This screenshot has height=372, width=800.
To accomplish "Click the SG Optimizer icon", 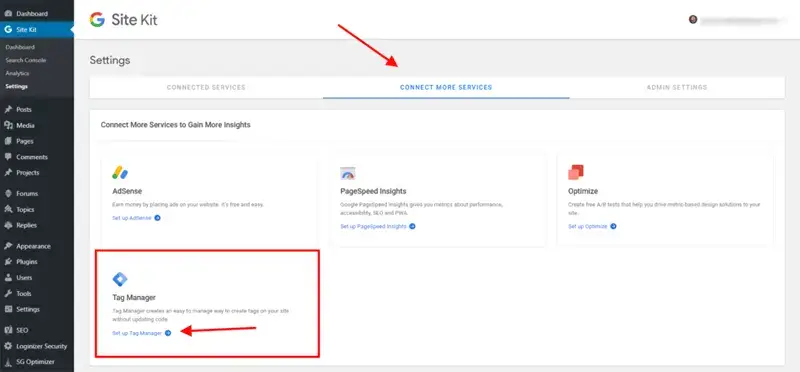I will click(x=8, y=362).
